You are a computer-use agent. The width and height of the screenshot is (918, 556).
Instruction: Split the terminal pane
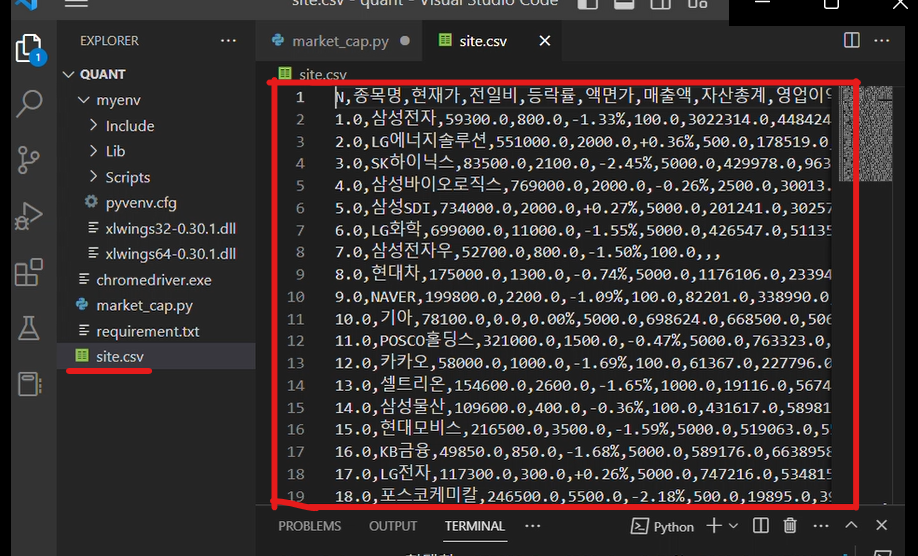[761, 526]
